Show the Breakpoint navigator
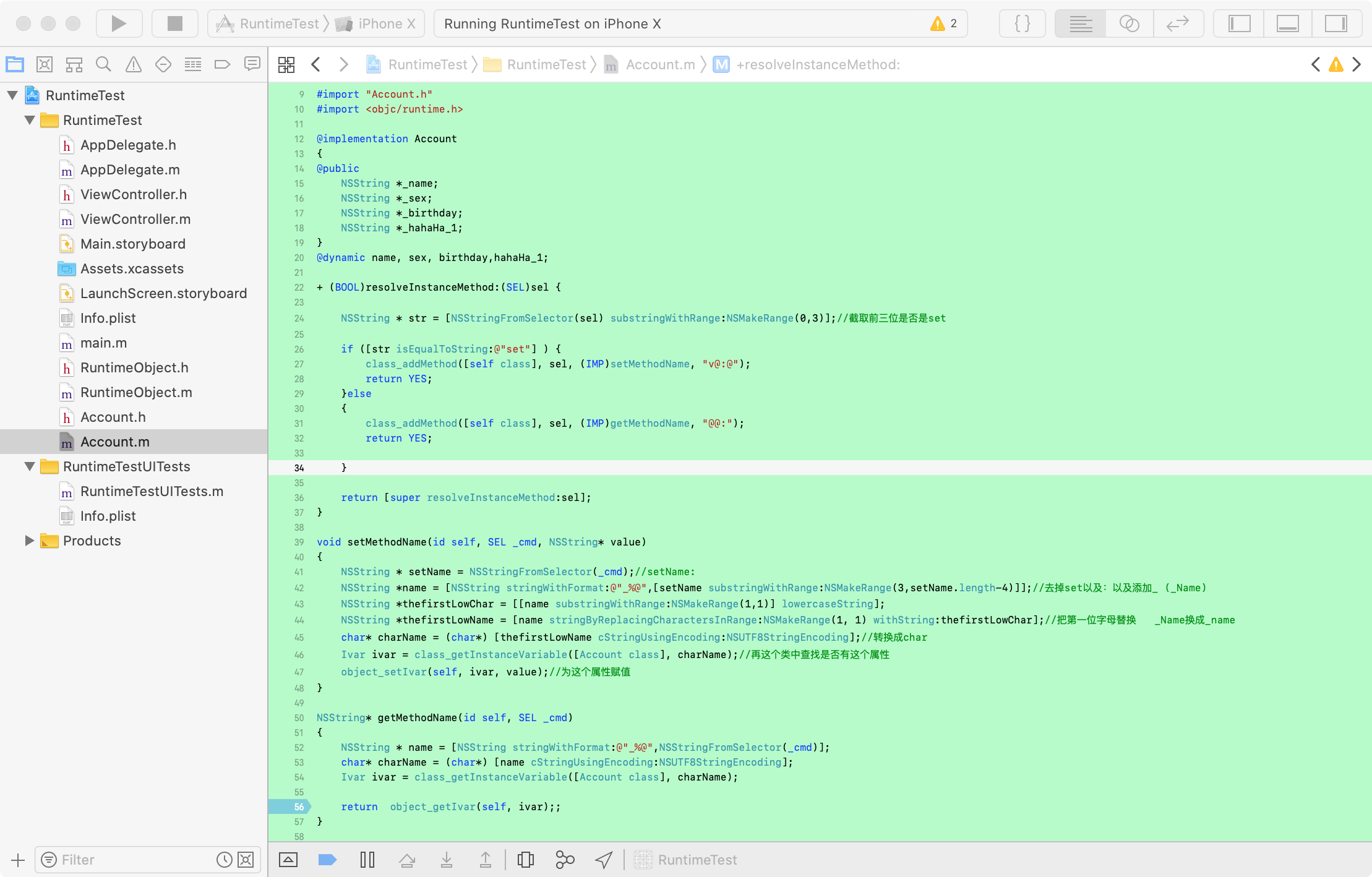 [222, 64]
